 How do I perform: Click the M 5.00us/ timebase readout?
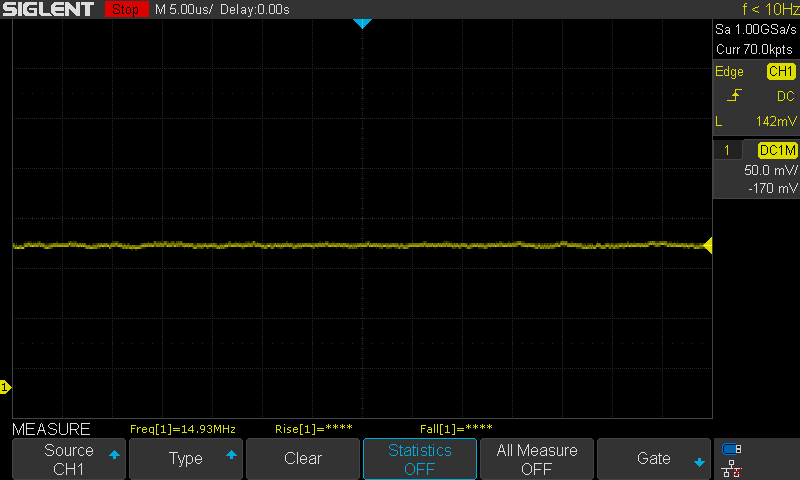click(184, 10)
